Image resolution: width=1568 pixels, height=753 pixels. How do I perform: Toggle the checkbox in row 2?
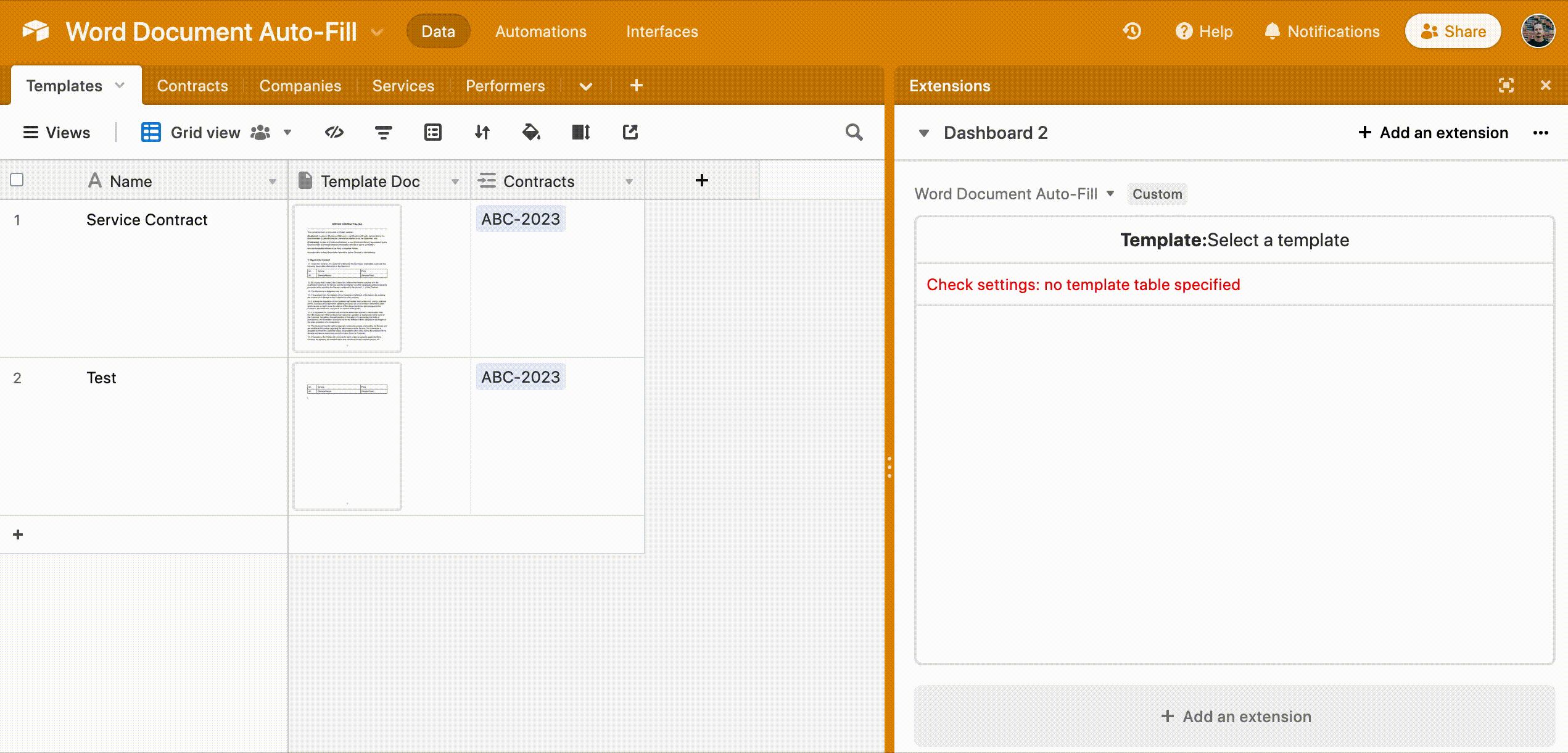coord(17,377)
